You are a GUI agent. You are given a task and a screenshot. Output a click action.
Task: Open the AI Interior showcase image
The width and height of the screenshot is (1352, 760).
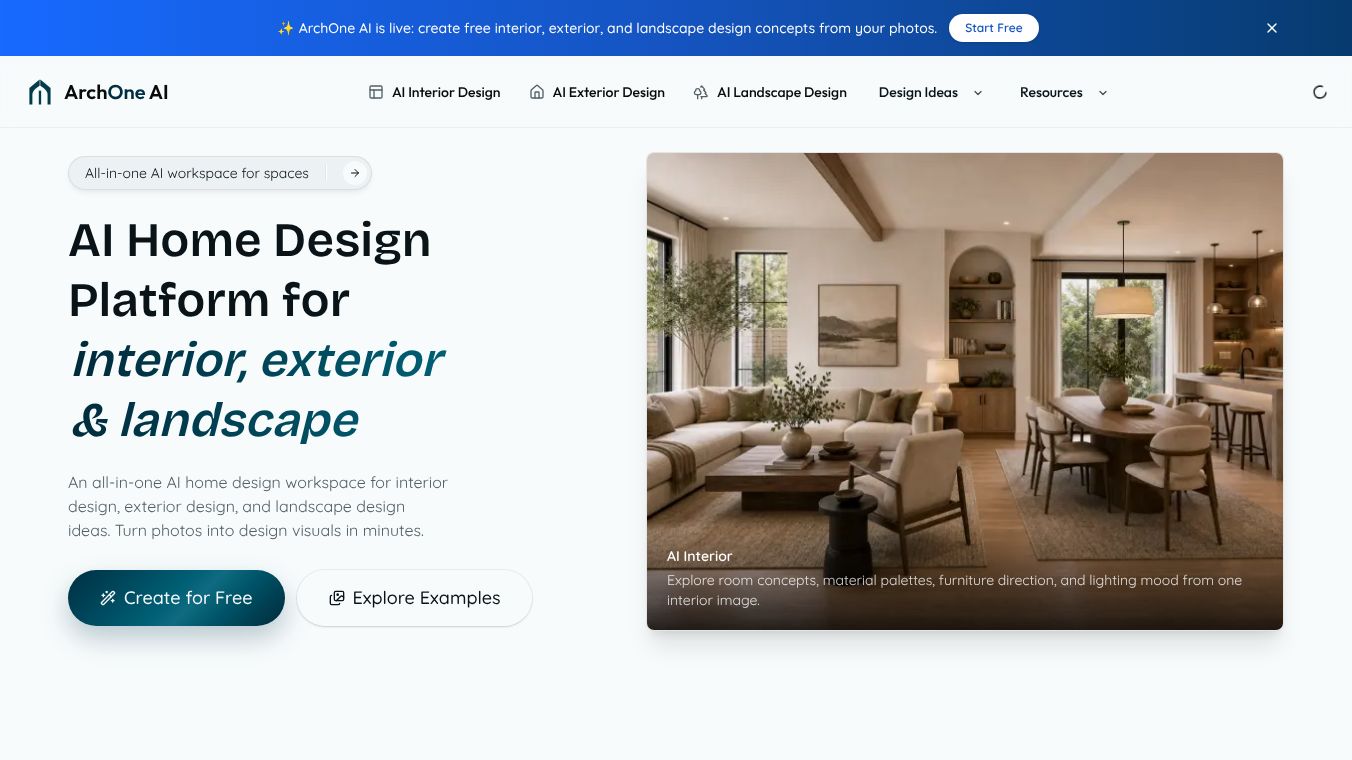pyautogui.click(x=964, y=391)
